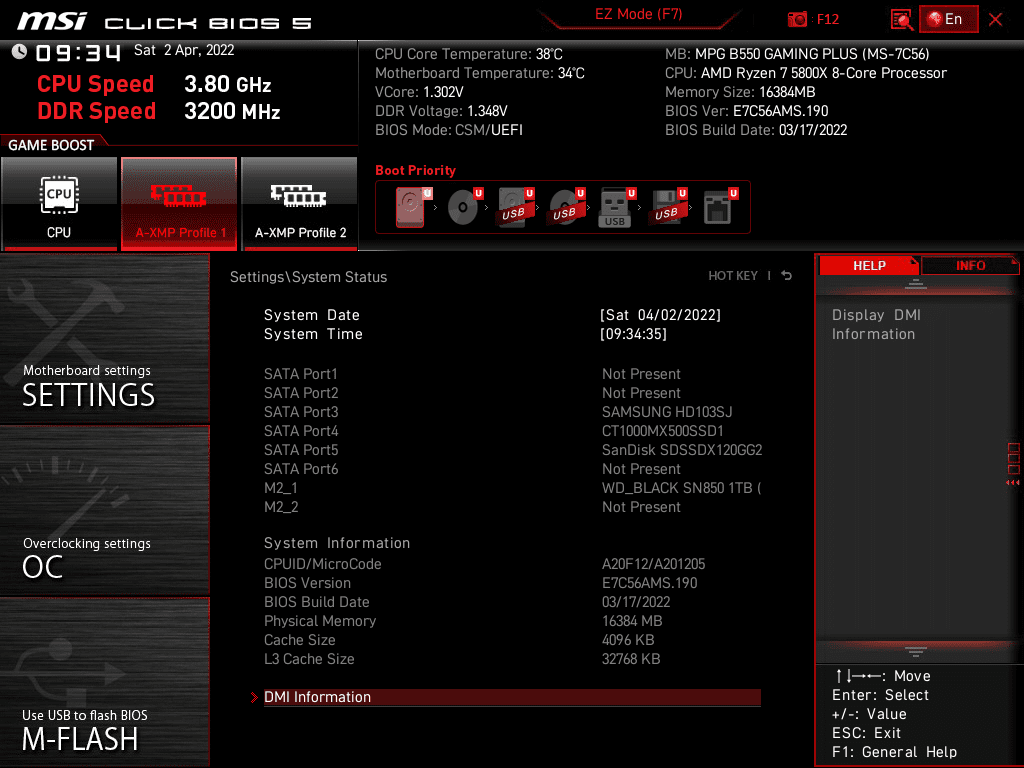This screenshot has width=1024, height=768.
Task: Select SATA Port3 SAMSUNG HD103SJ entry
Action: [512, 412]
